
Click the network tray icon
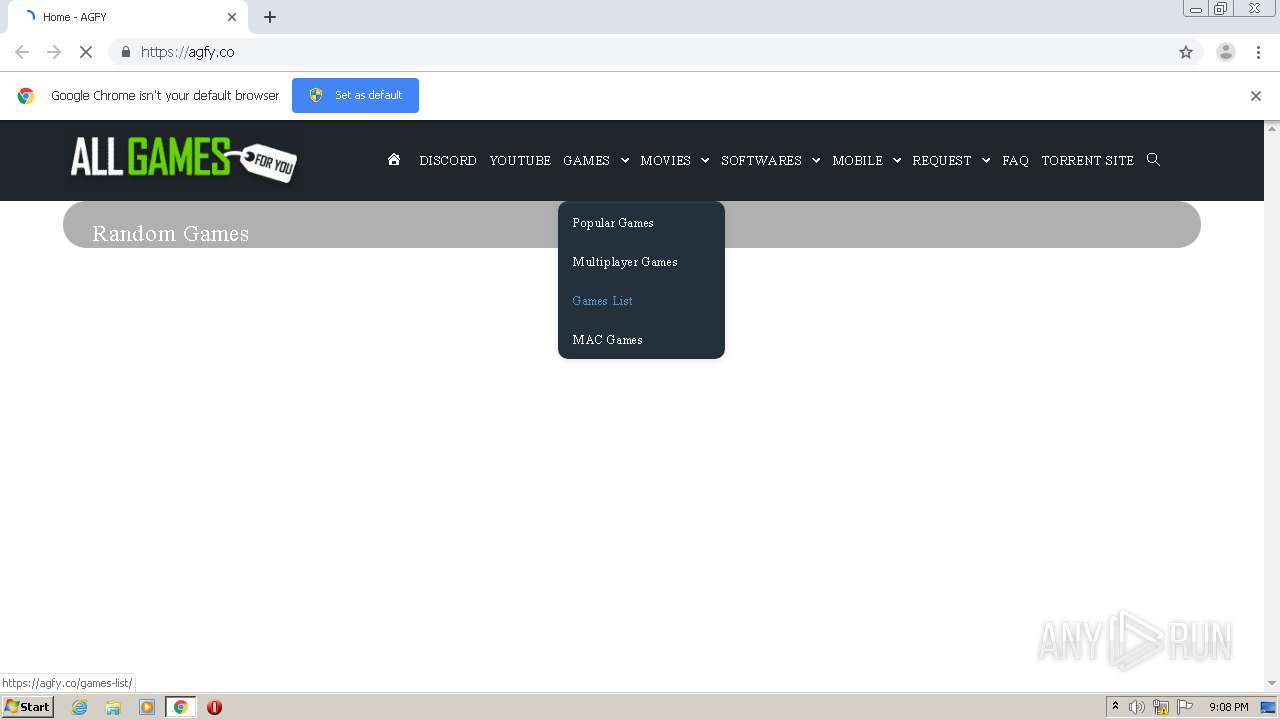(x=1161, y=707)
